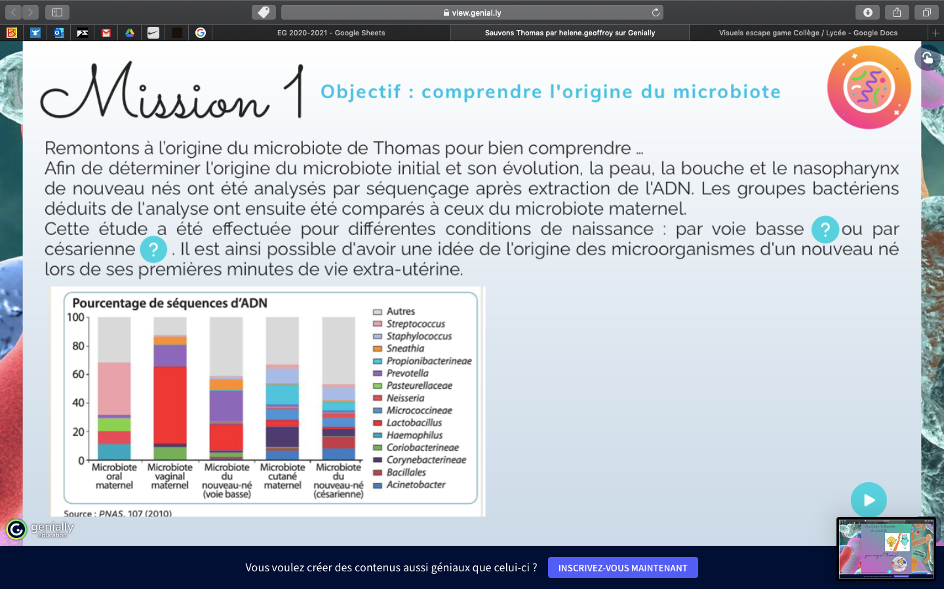Add a new browser tab
The image size is (945, 589).
(936, 33)
